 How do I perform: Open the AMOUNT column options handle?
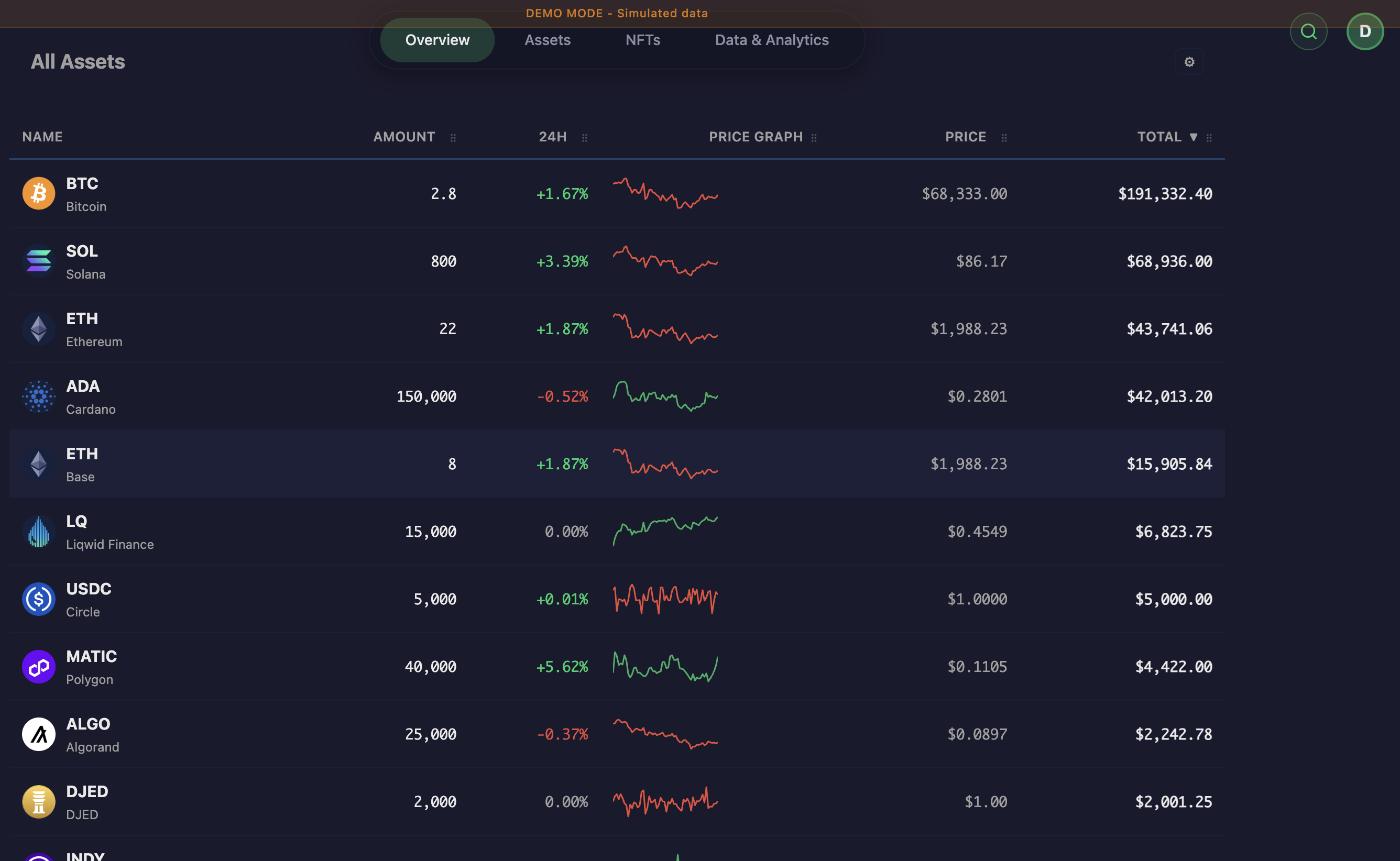click(453, 137)
